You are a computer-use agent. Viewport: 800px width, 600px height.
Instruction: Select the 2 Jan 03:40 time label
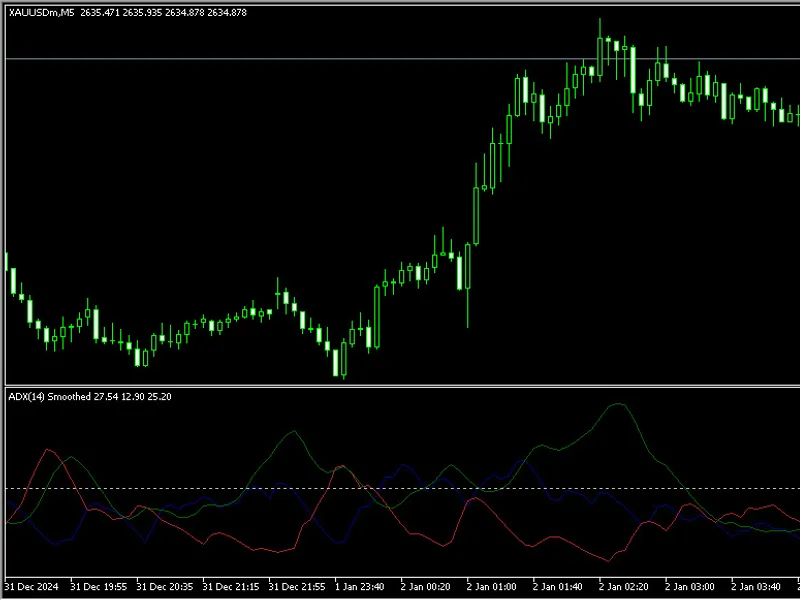(x=756, y=587)
